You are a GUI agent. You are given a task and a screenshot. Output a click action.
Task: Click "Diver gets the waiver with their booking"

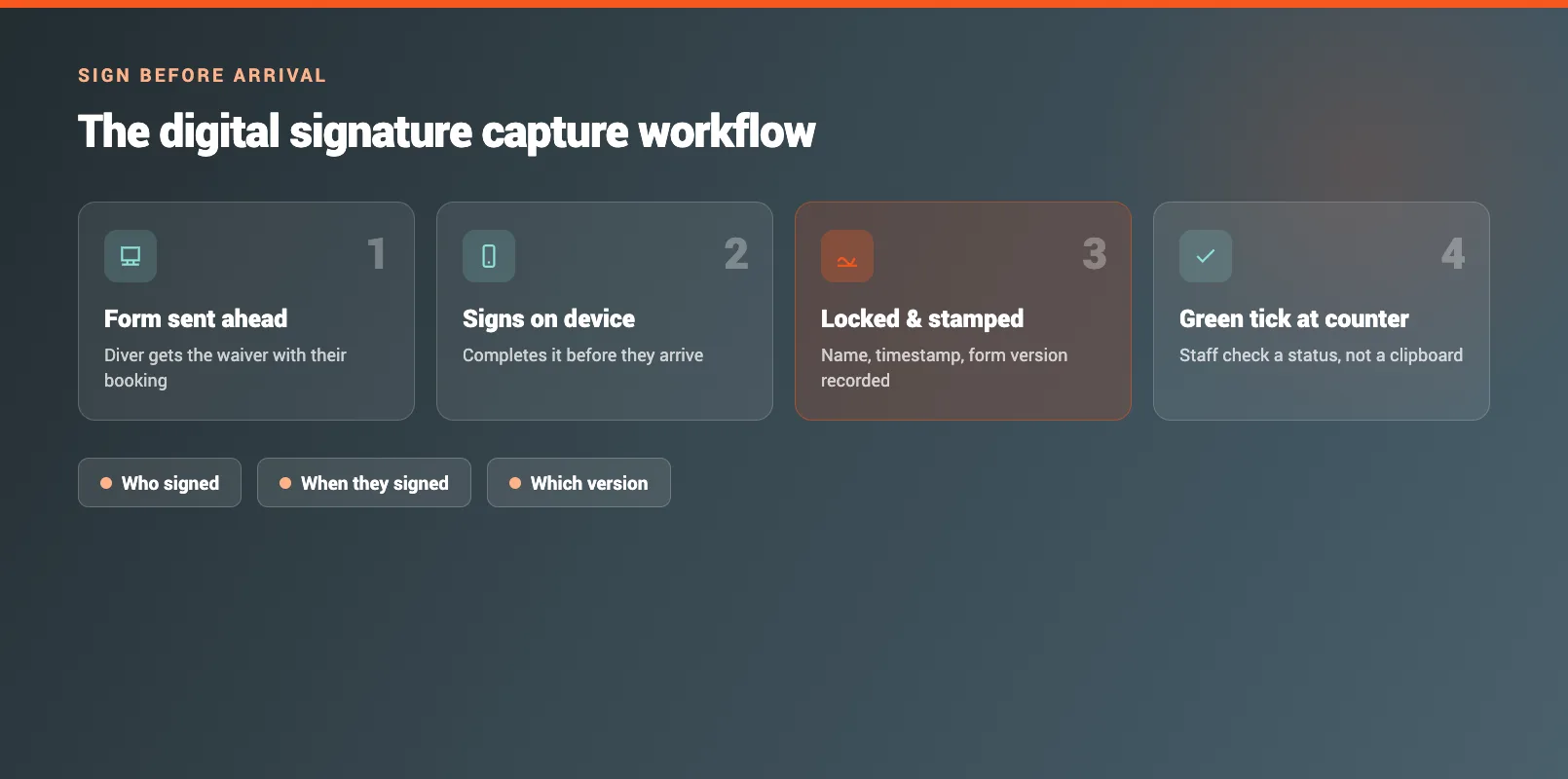coord(225,368)
